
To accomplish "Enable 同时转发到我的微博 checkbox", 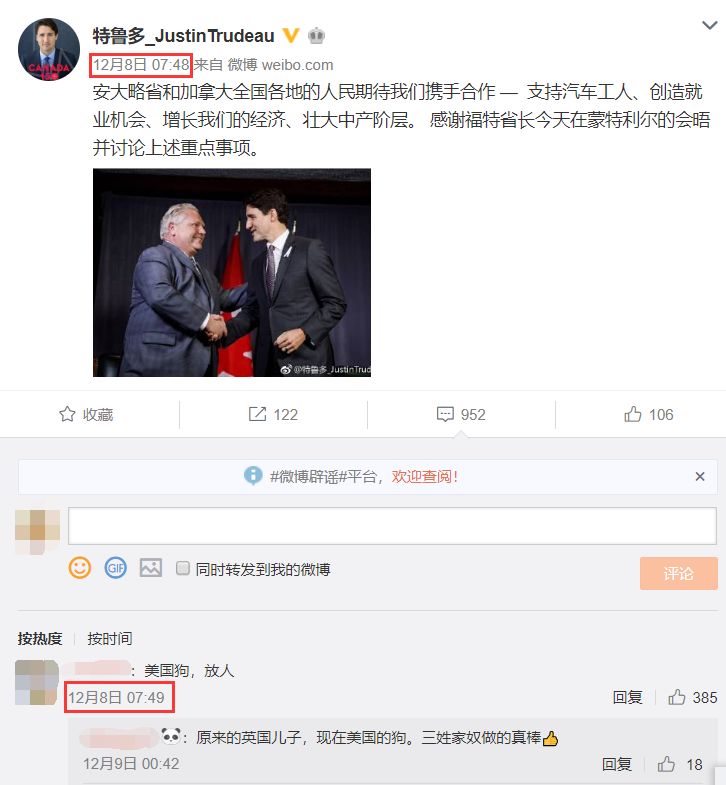I will pos(183,568).
